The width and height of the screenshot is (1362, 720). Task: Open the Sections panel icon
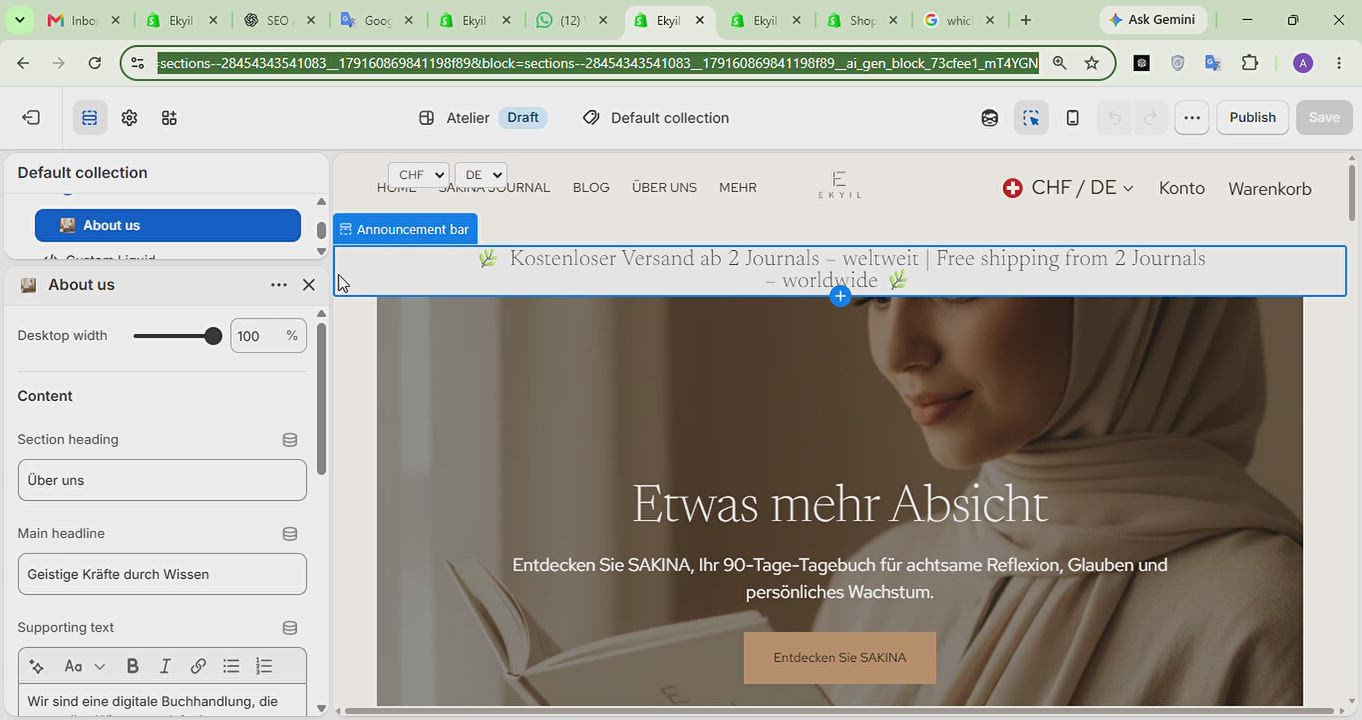click(89, 118)
